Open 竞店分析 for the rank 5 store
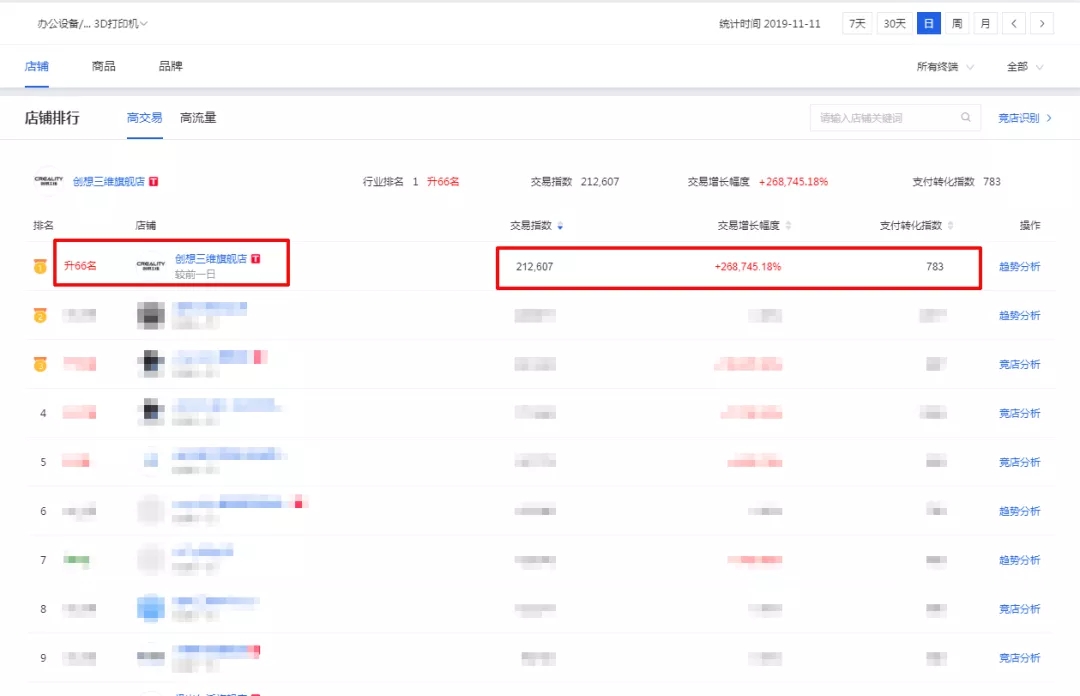This screenshot has height=696, width=1080. (1019, 462)
